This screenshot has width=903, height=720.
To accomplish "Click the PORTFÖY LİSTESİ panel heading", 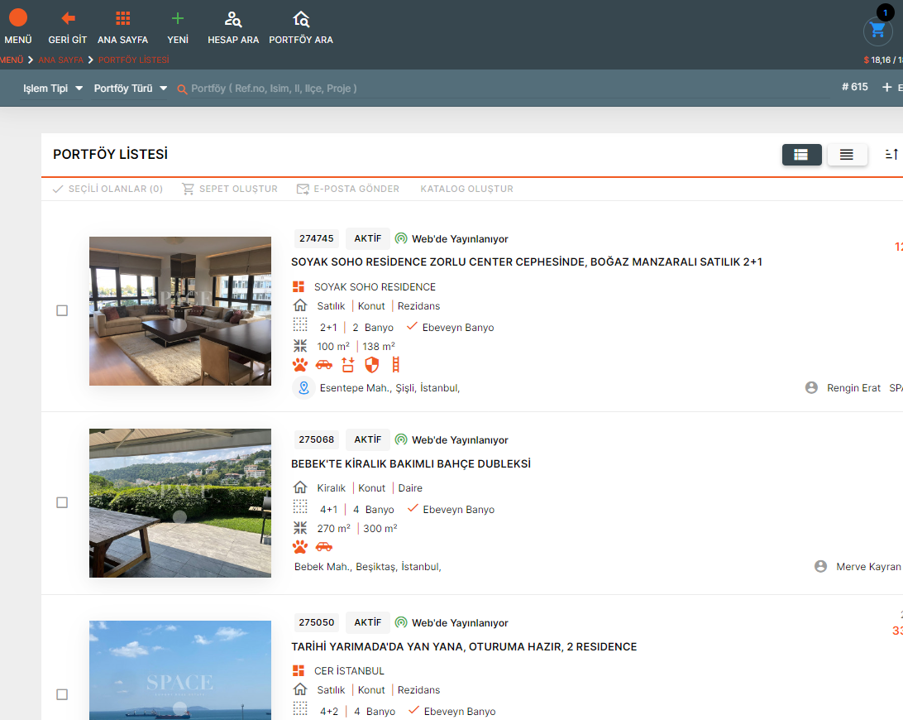I will [111, 154].
